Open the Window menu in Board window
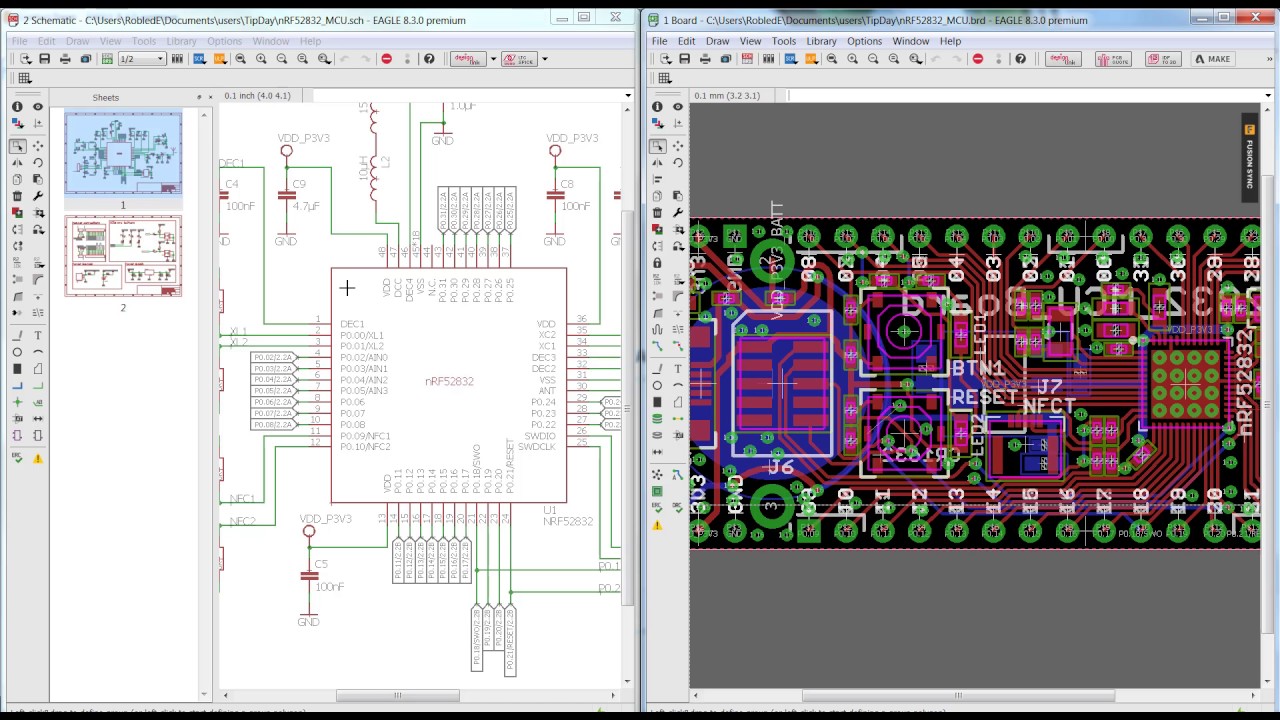This screenshot has width=1280, height=720. click(x=910, y=41)
